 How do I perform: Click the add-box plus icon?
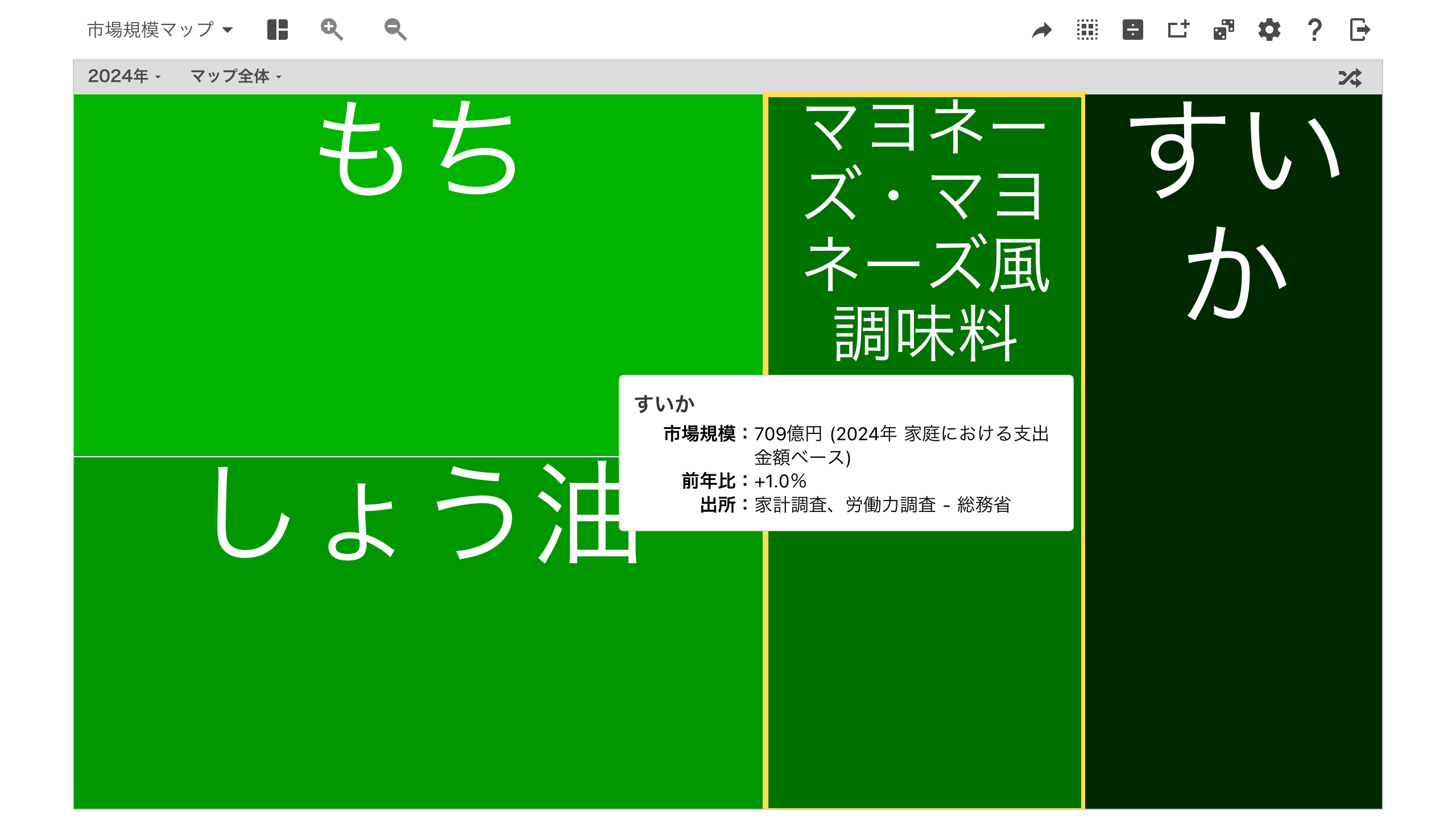[x=1178, y=29]
